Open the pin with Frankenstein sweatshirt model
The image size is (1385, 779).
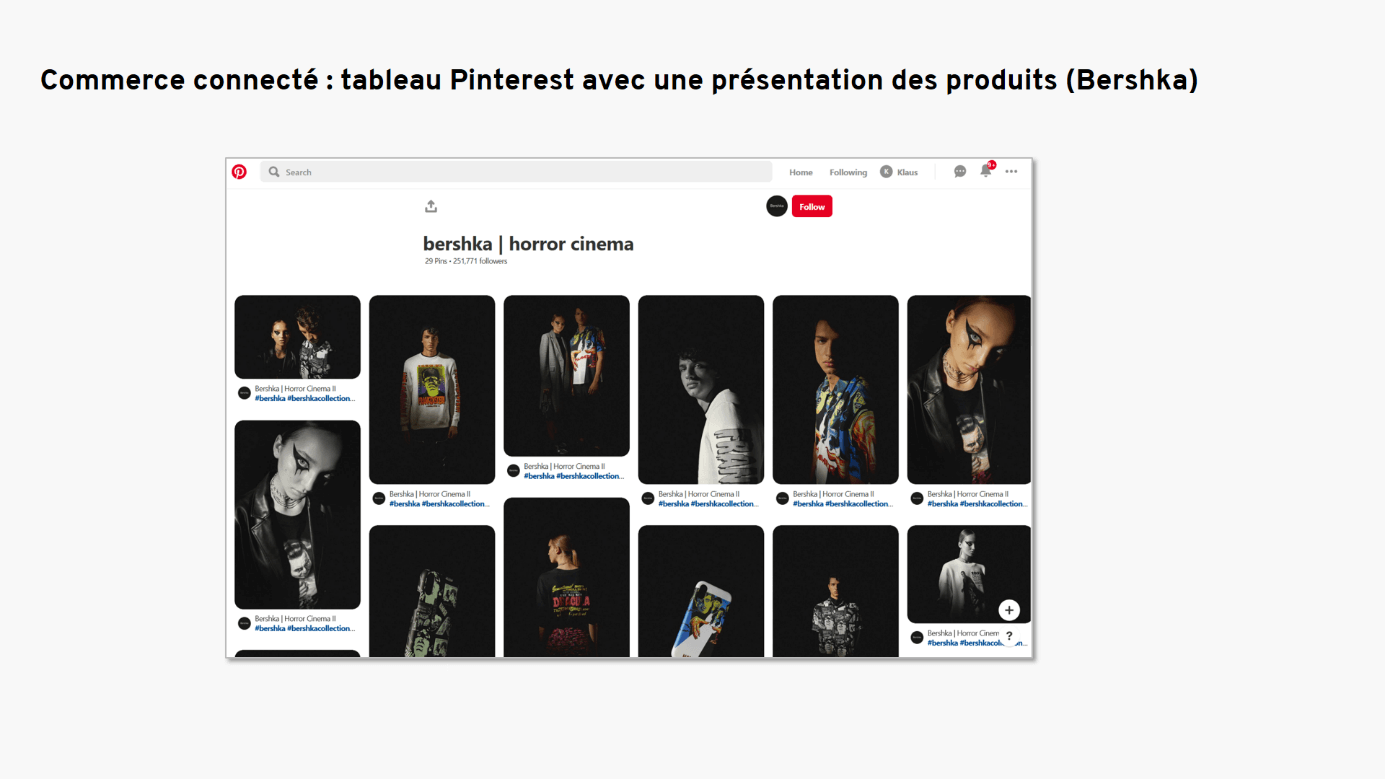432,390
